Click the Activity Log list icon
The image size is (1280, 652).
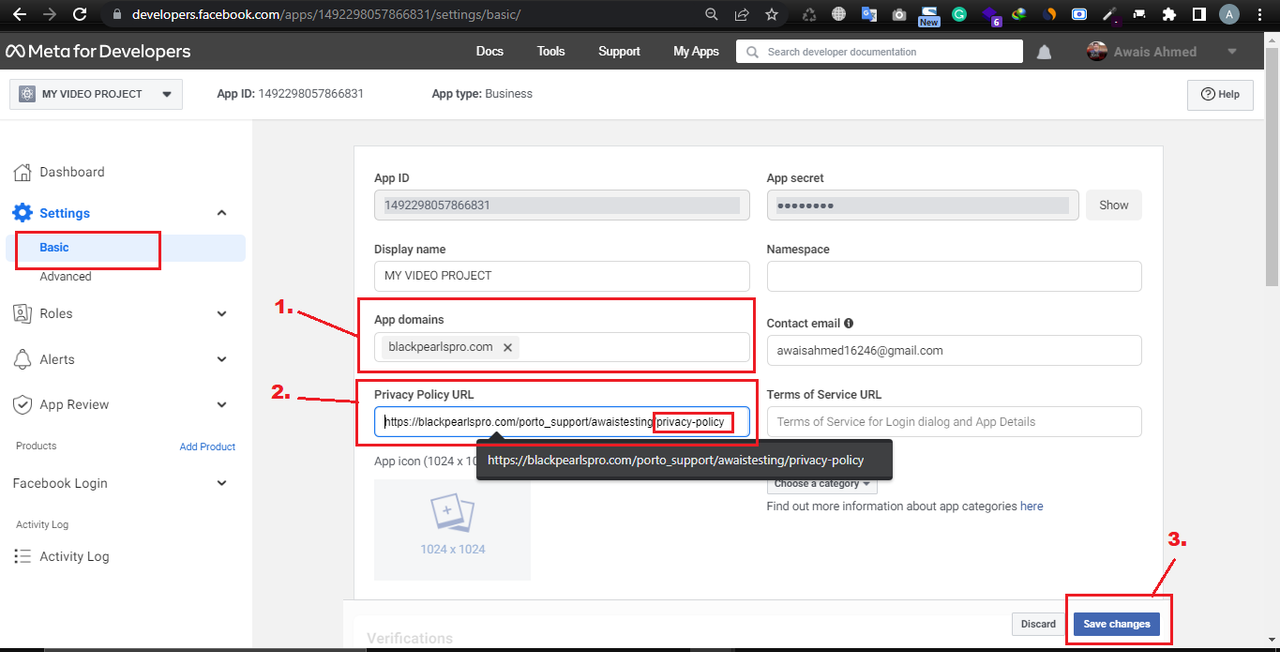(x=22, y=556)
